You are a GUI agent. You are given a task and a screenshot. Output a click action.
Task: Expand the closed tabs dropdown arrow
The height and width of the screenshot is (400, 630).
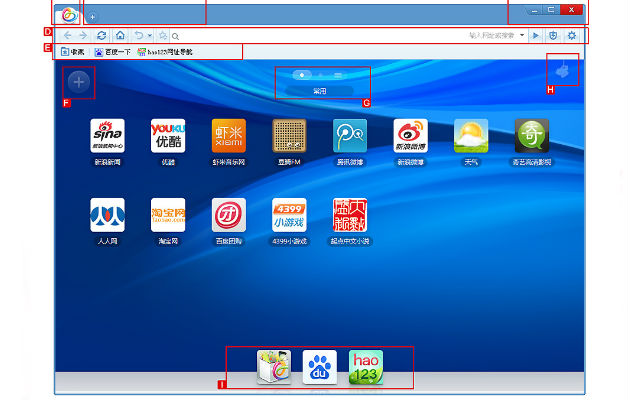[x=149, y=36]
